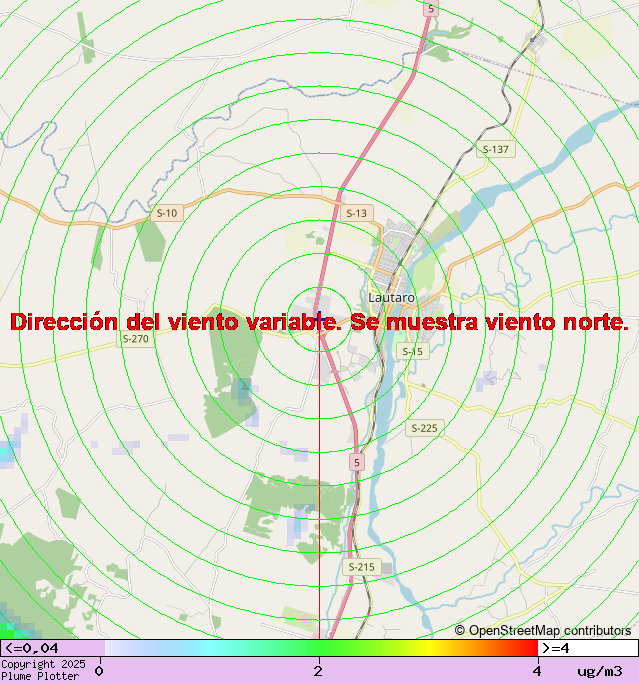The image size is (639, 684).
Task: Click the S-137 road shield
Action: tap(496, 150)
